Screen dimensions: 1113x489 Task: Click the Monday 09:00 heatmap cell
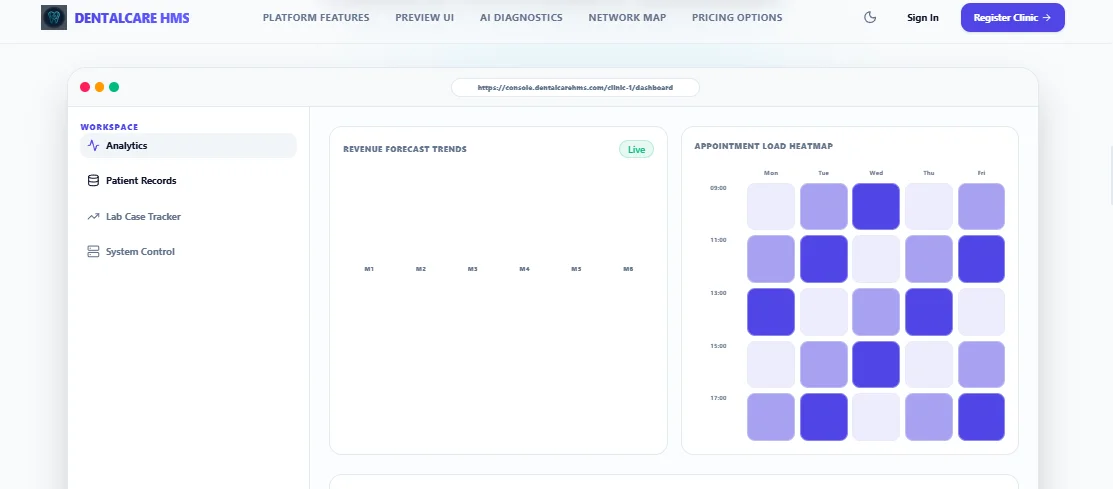pos(771,207)
